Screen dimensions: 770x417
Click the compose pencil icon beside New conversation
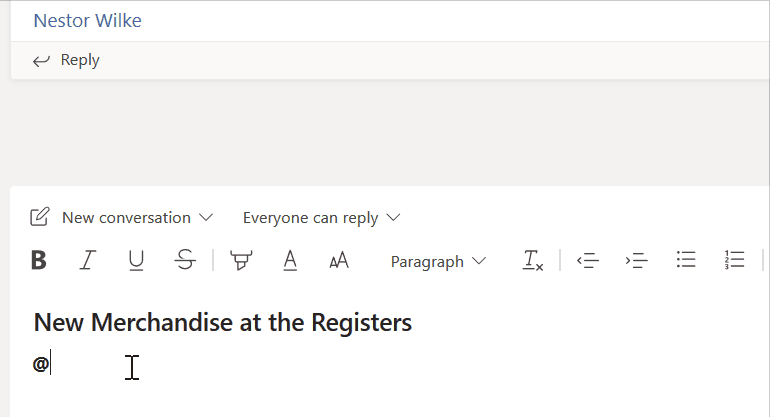40,217
